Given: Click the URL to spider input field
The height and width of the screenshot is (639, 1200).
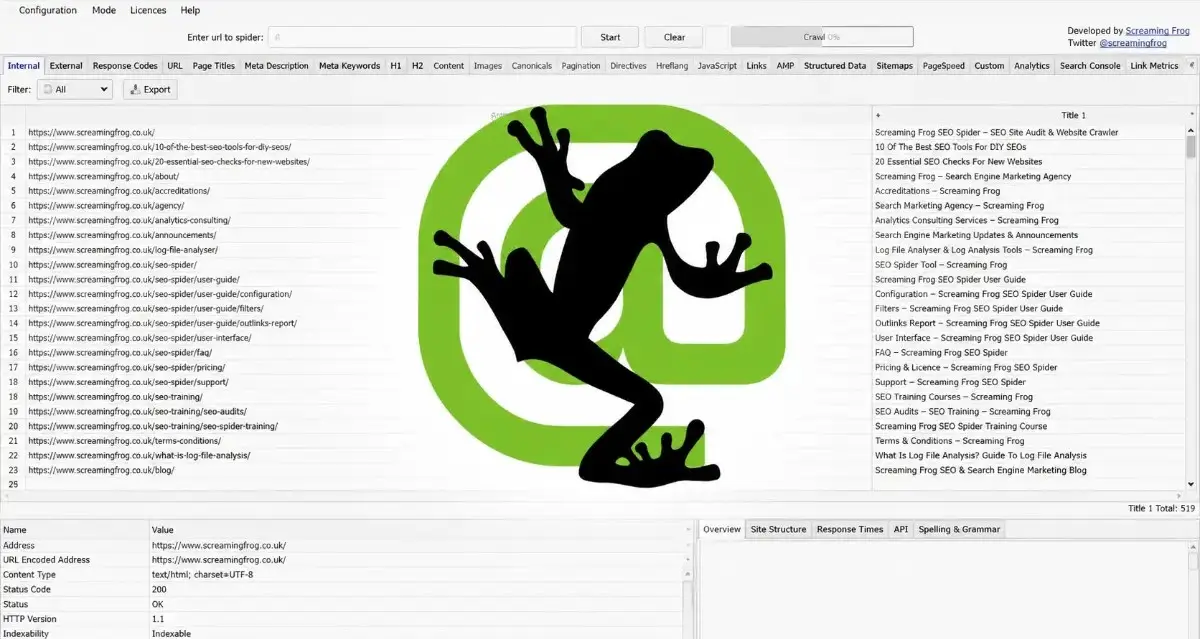Looking at the screenshot, I should point(423,37).
